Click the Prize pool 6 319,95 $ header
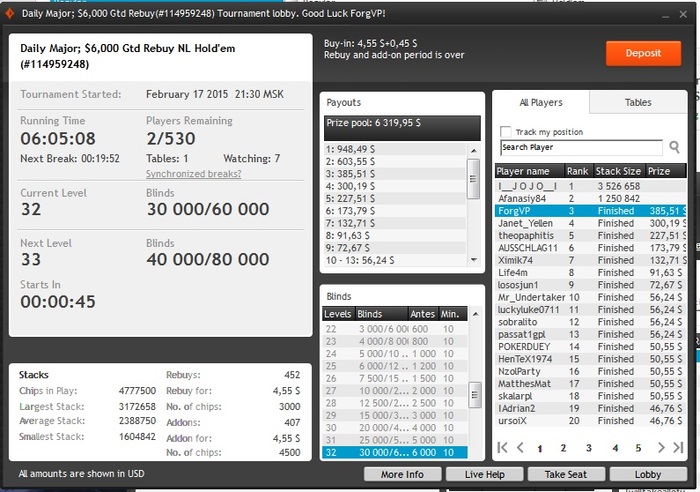The image size is (700, 492). [402, 128]
